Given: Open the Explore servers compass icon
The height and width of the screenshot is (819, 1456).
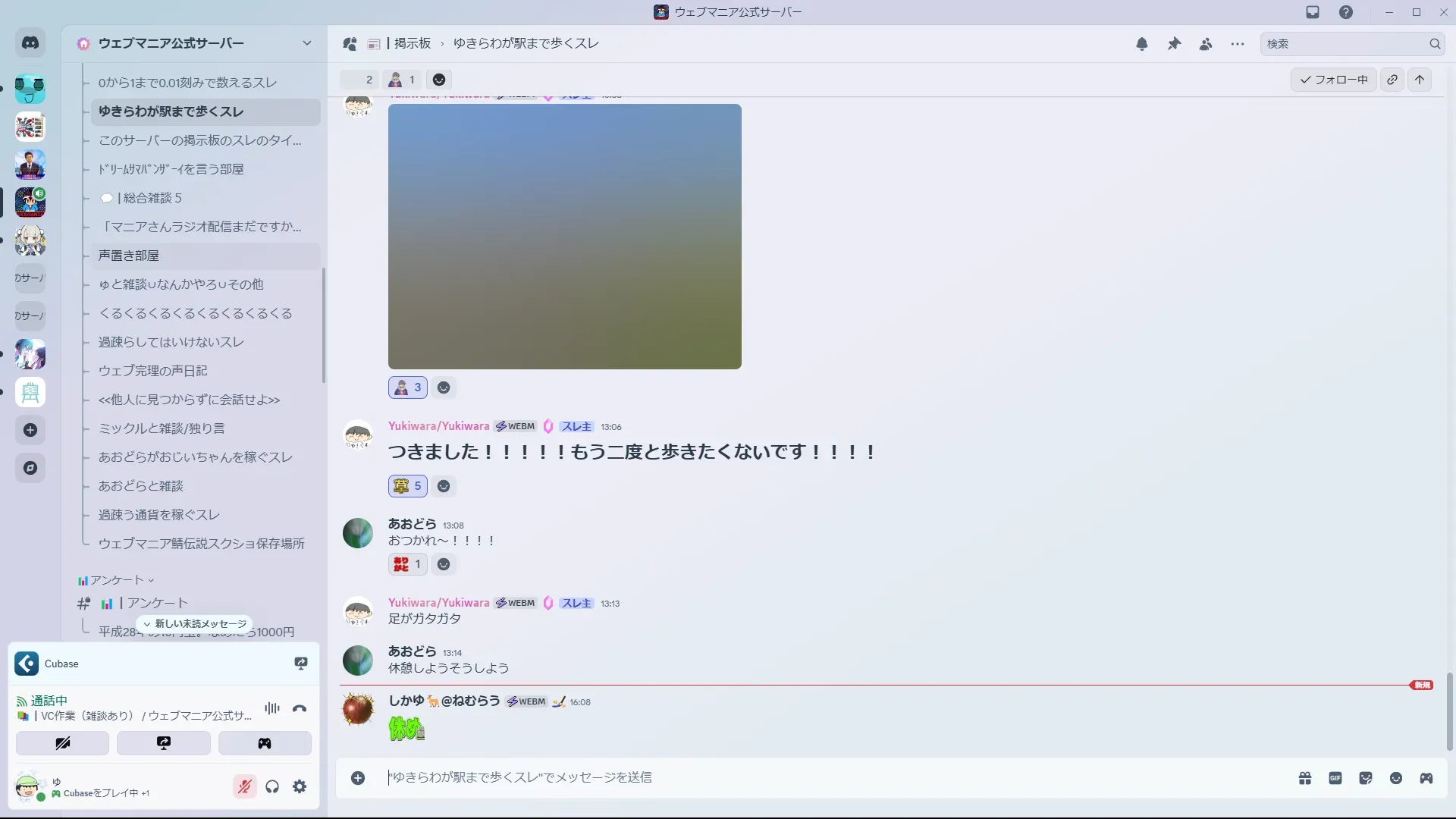Looking at the screenshot, I should point(30,468).
